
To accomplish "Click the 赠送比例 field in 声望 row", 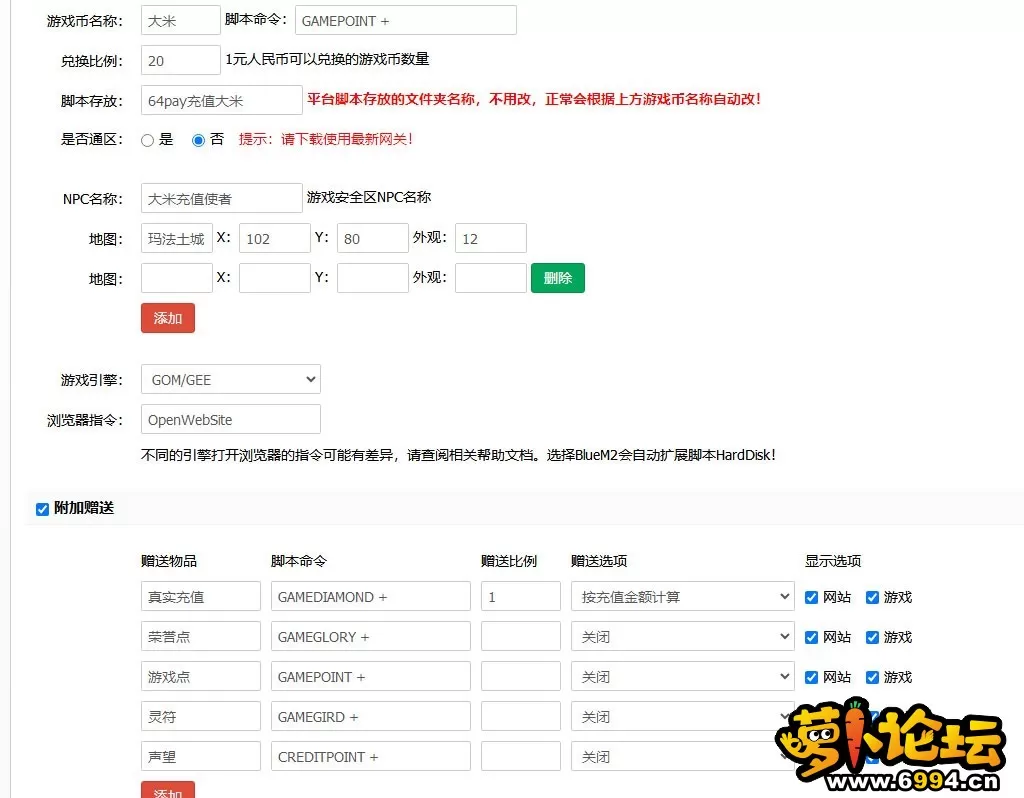I will [521, 756].
